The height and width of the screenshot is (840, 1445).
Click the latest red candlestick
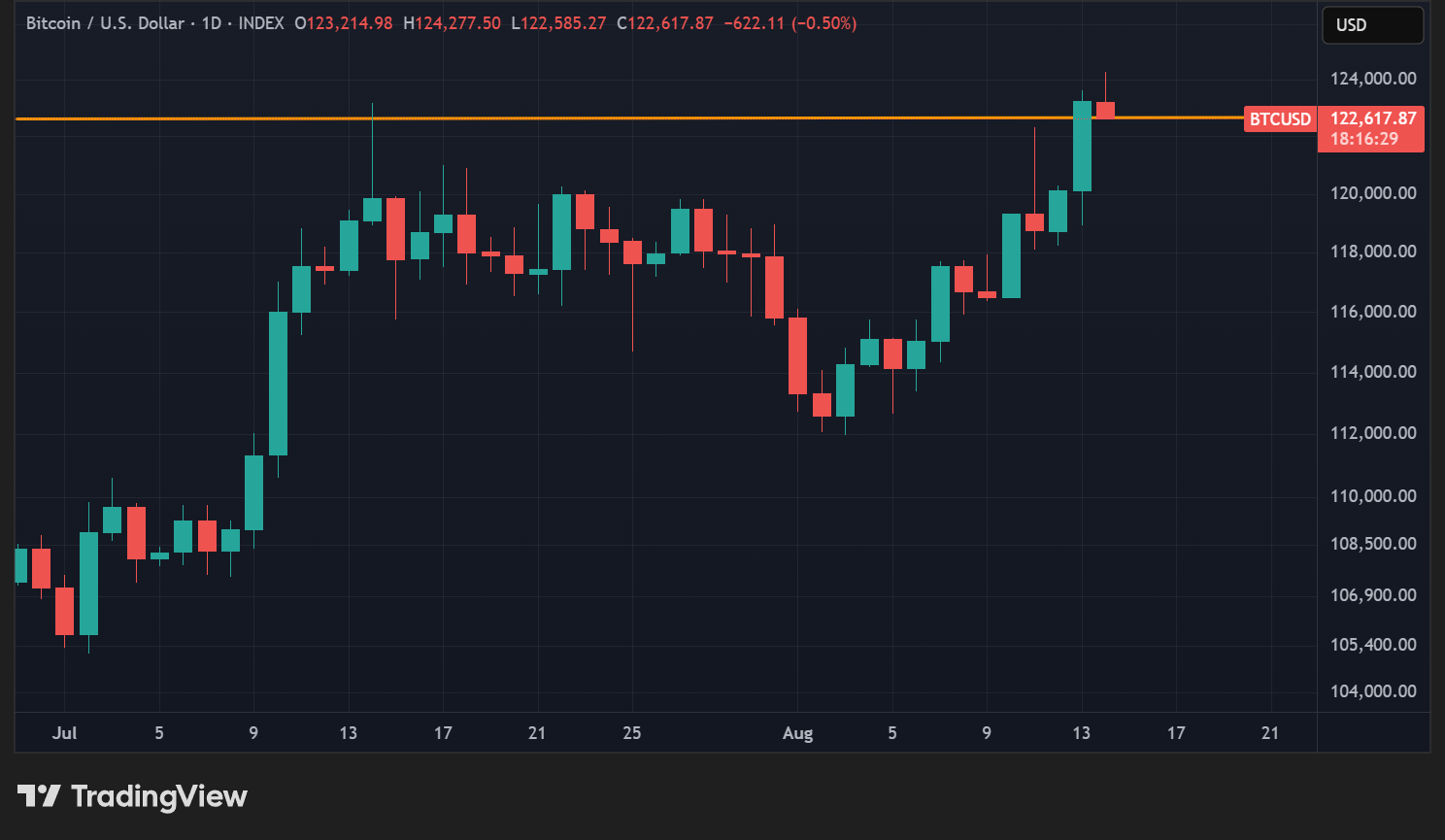tap(1106, 109)
